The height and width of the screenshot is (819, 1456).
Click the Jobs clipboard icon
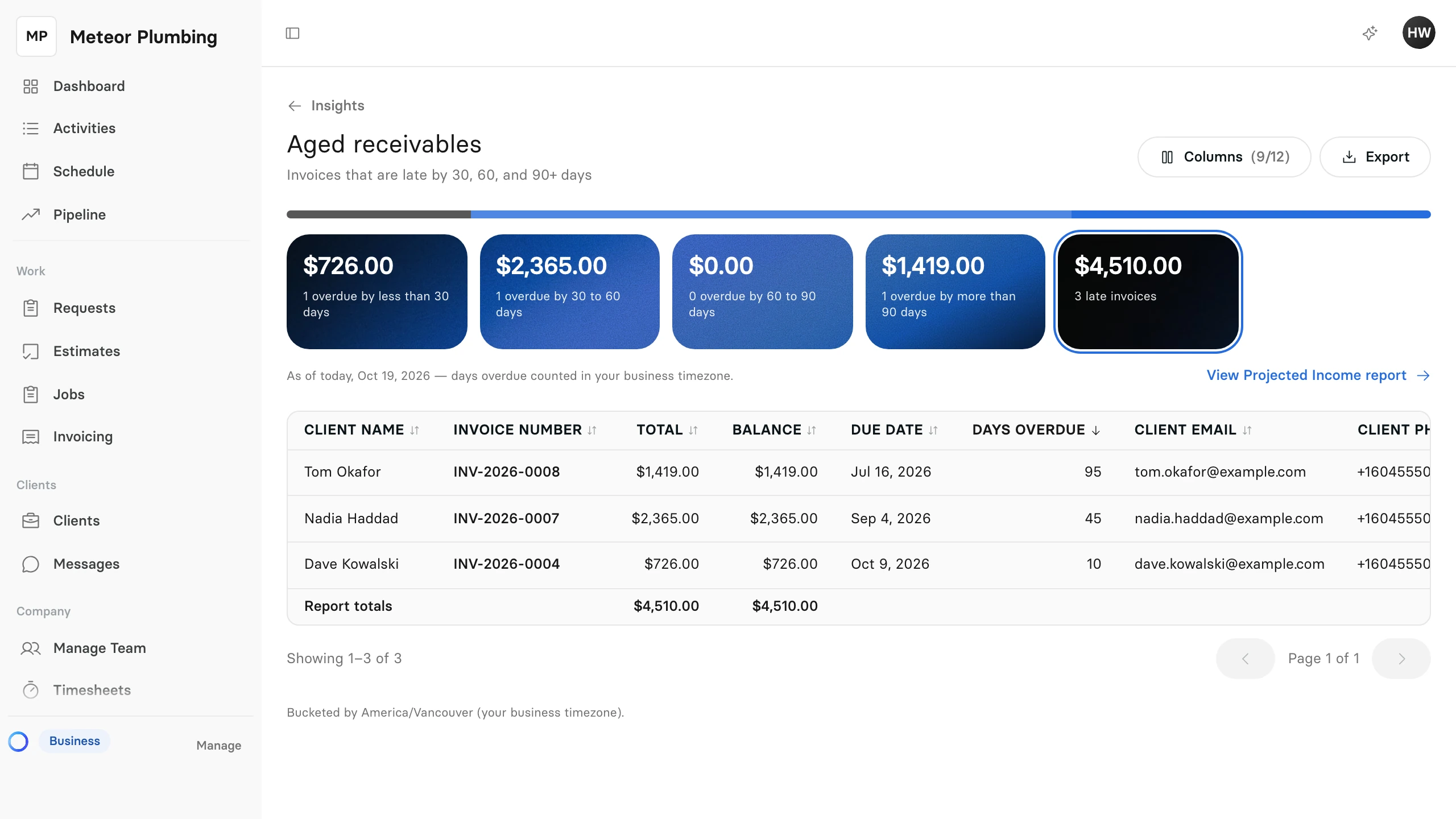pos(31,395)
